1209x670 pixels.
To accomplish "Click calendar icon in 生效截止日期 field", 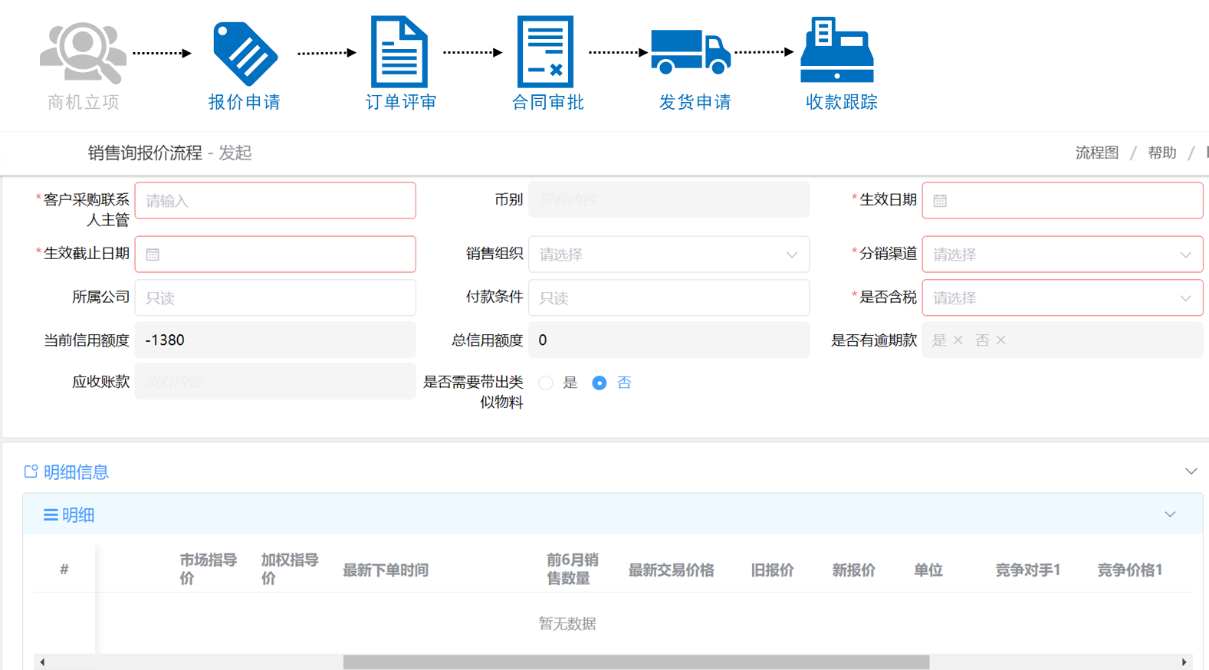I will coord(153,255).
